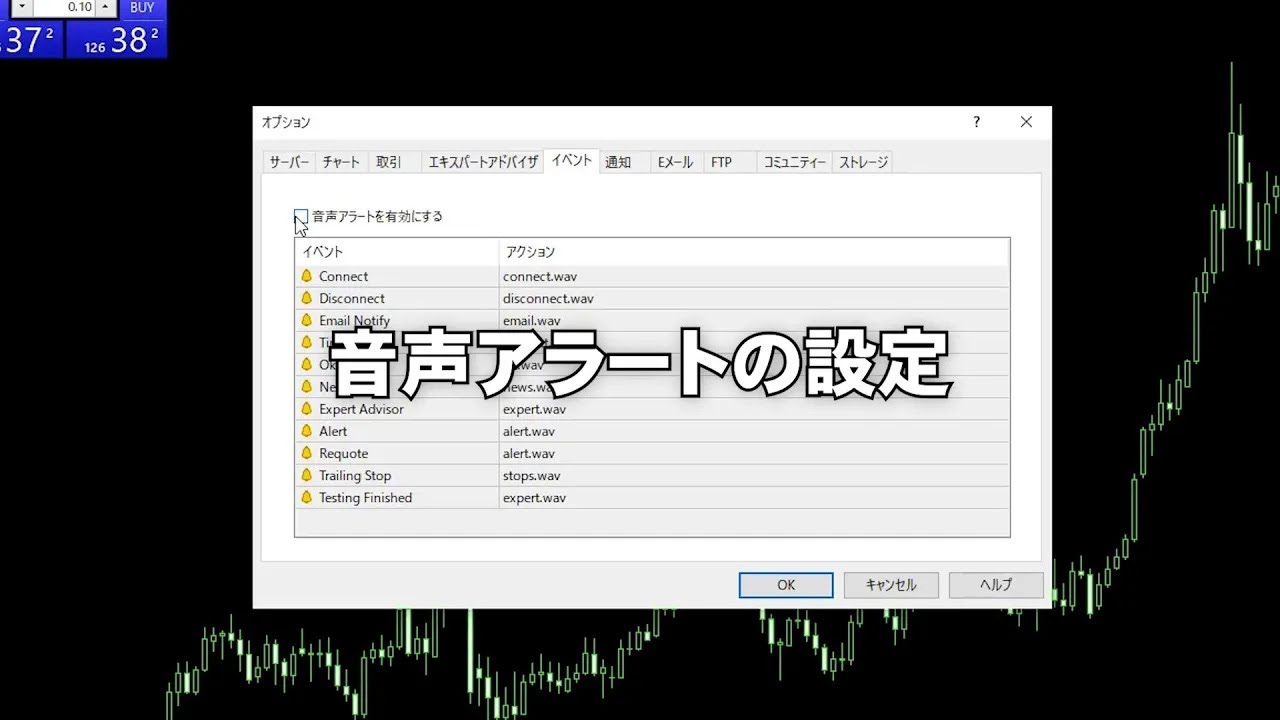The image size is (1280, 720).
Task: Click the アクション column header
Action: pyautogui.click(x=754, y=252)
